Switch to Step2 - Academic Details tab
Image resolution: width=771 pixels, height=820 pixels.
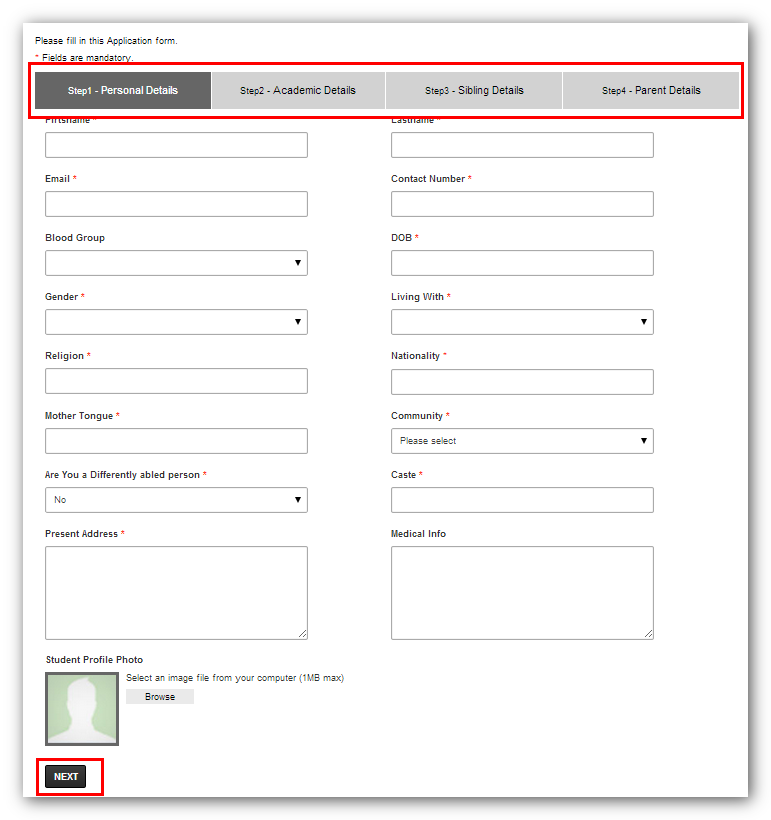coord(298,91)
